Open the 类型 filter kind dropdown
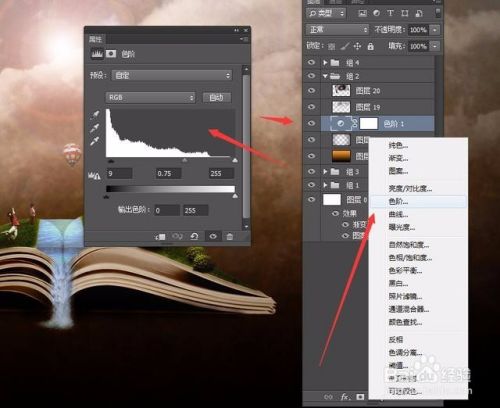This screenshot has height=408, width=500. click(326, 13)
